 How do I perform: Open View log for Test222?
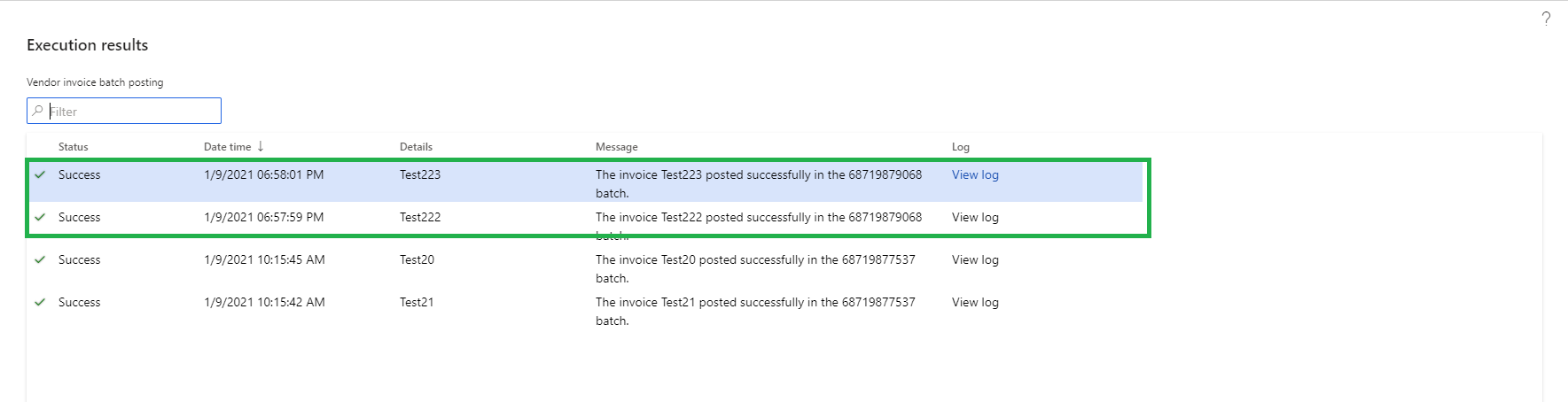(x=975, y=217)
